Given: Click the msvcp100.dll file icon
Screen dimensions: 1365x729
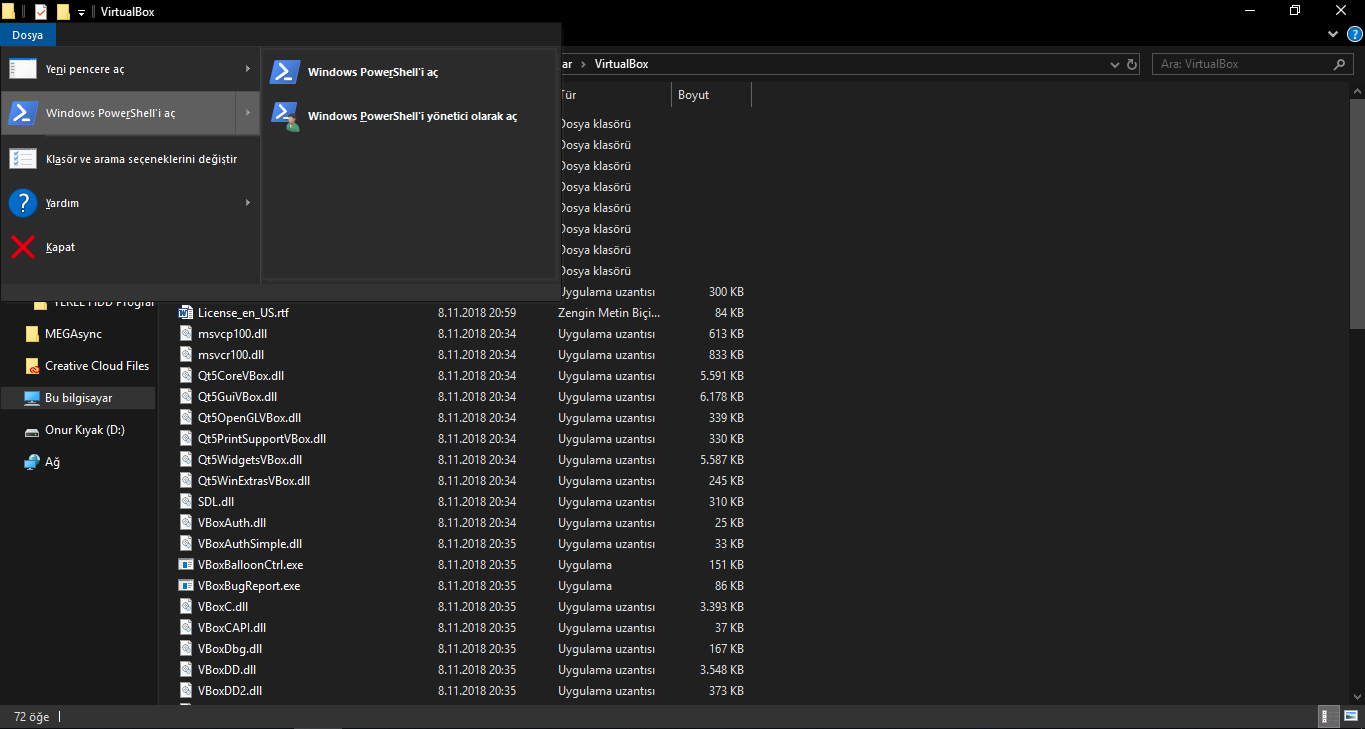Looking at the screenshot, I should click(185, 334).
